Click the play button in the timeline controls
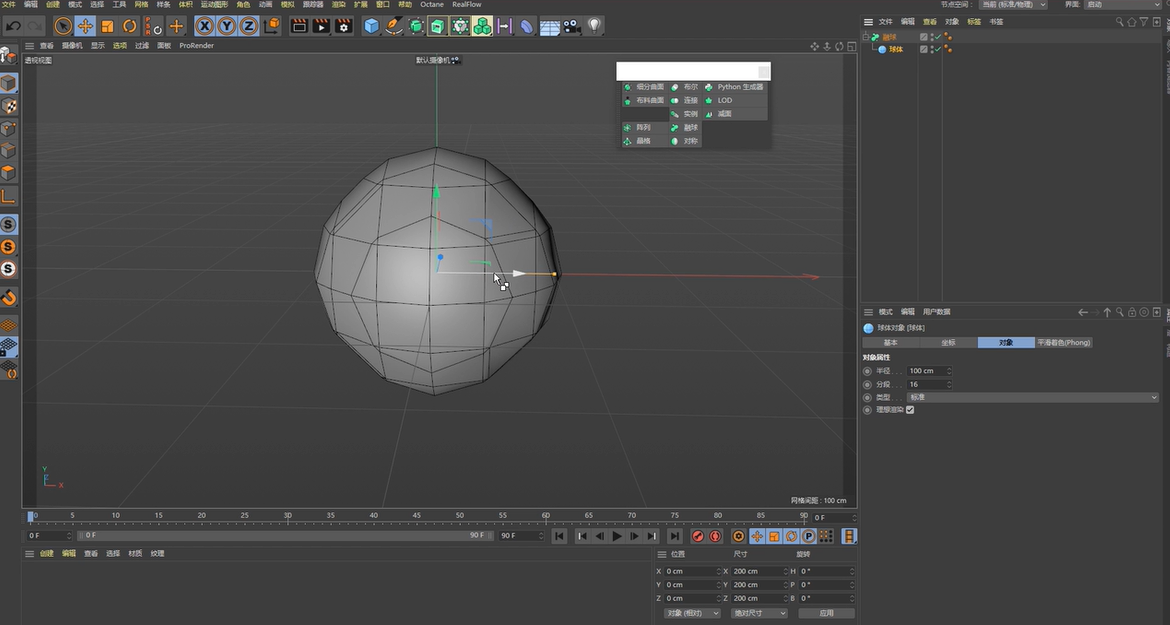Image resolution: width=1170 pixels, height=625 pixels. (x=617, y=536)
